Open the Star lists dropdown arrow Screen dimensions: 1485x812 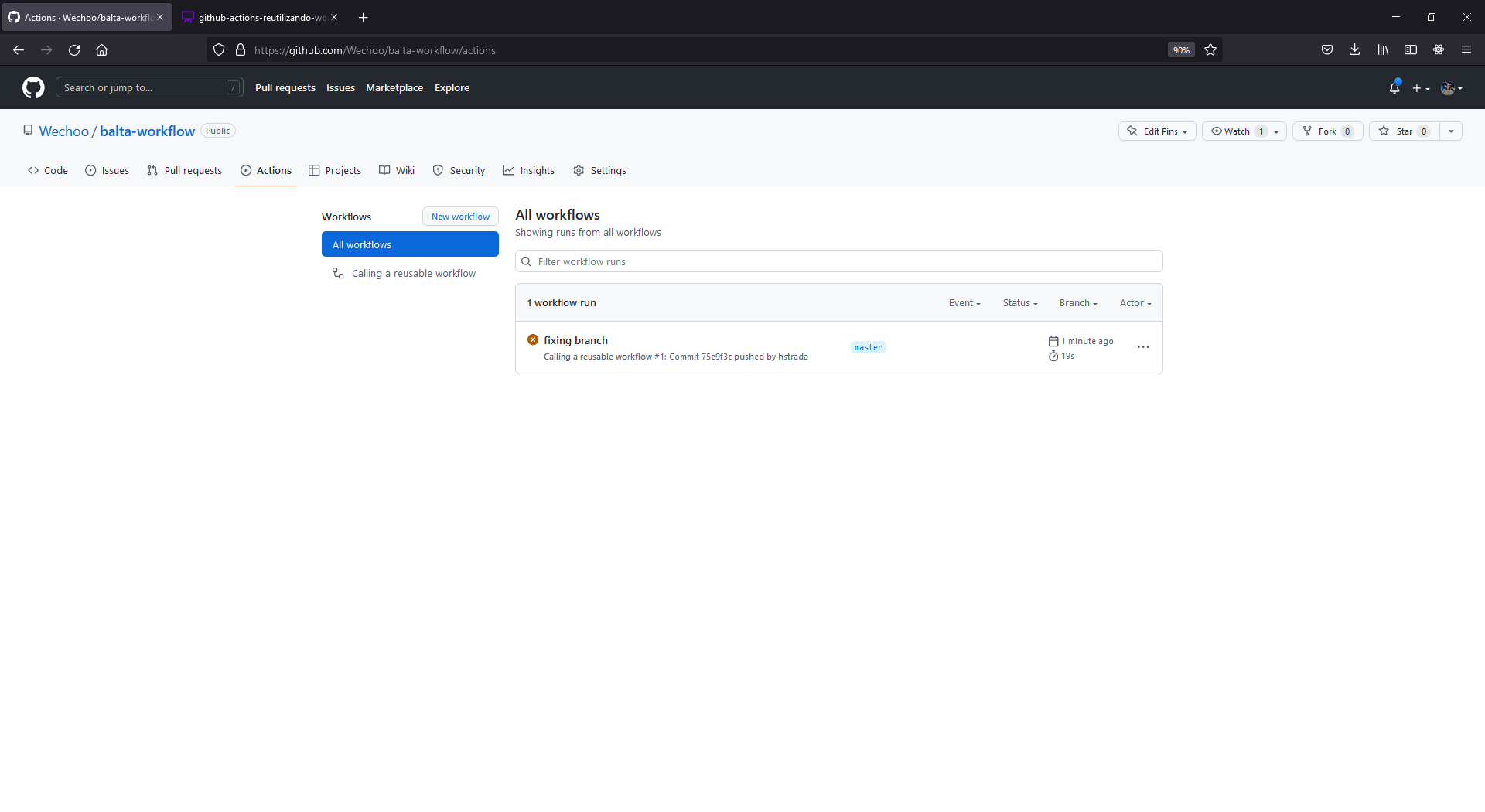[x=1451, y=131]
